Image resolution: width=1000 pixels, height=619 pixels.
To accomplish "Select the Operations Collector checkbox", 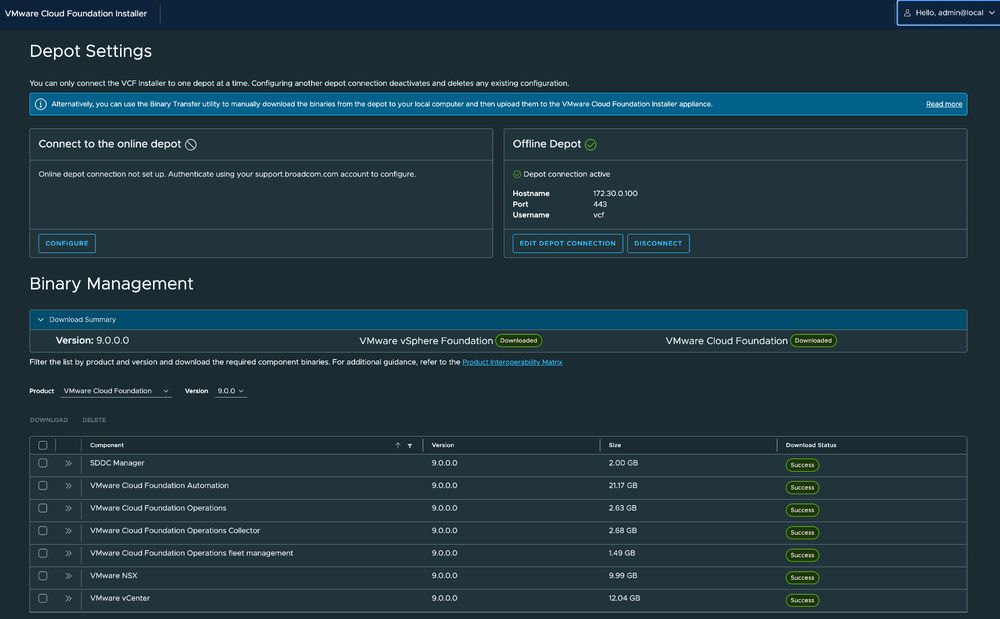I will (43, 531).
